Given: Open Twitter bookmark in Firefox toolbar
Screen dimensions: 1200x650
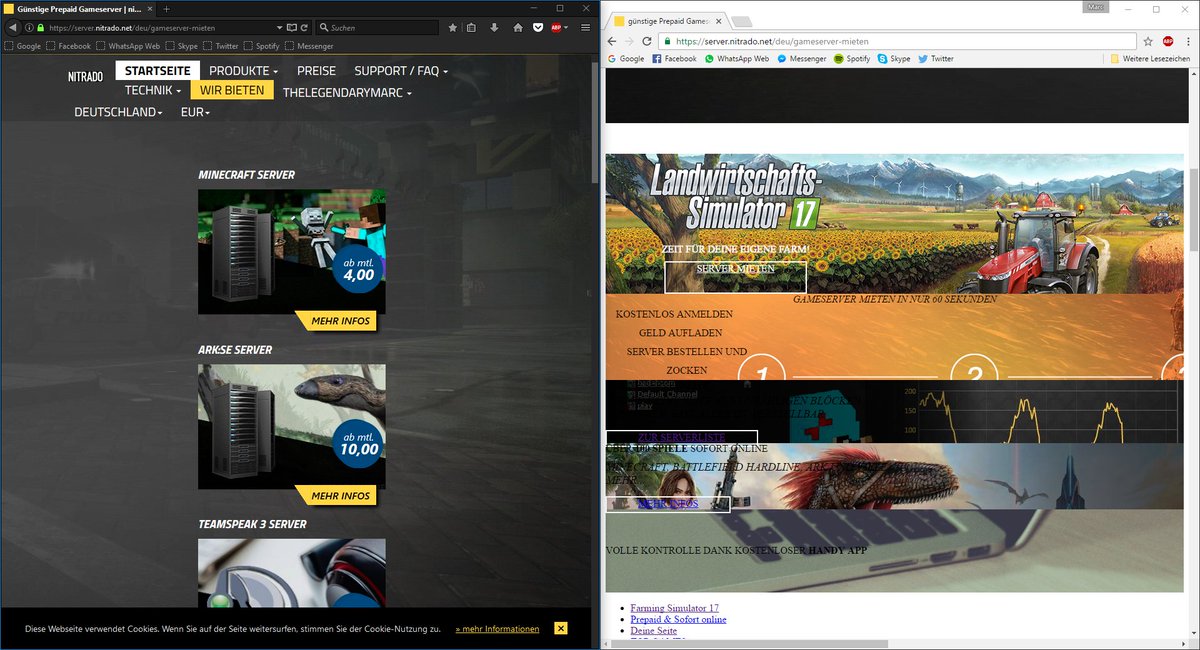Looking at the screenshot, I should pyautogui.click(x=221, y=46).
